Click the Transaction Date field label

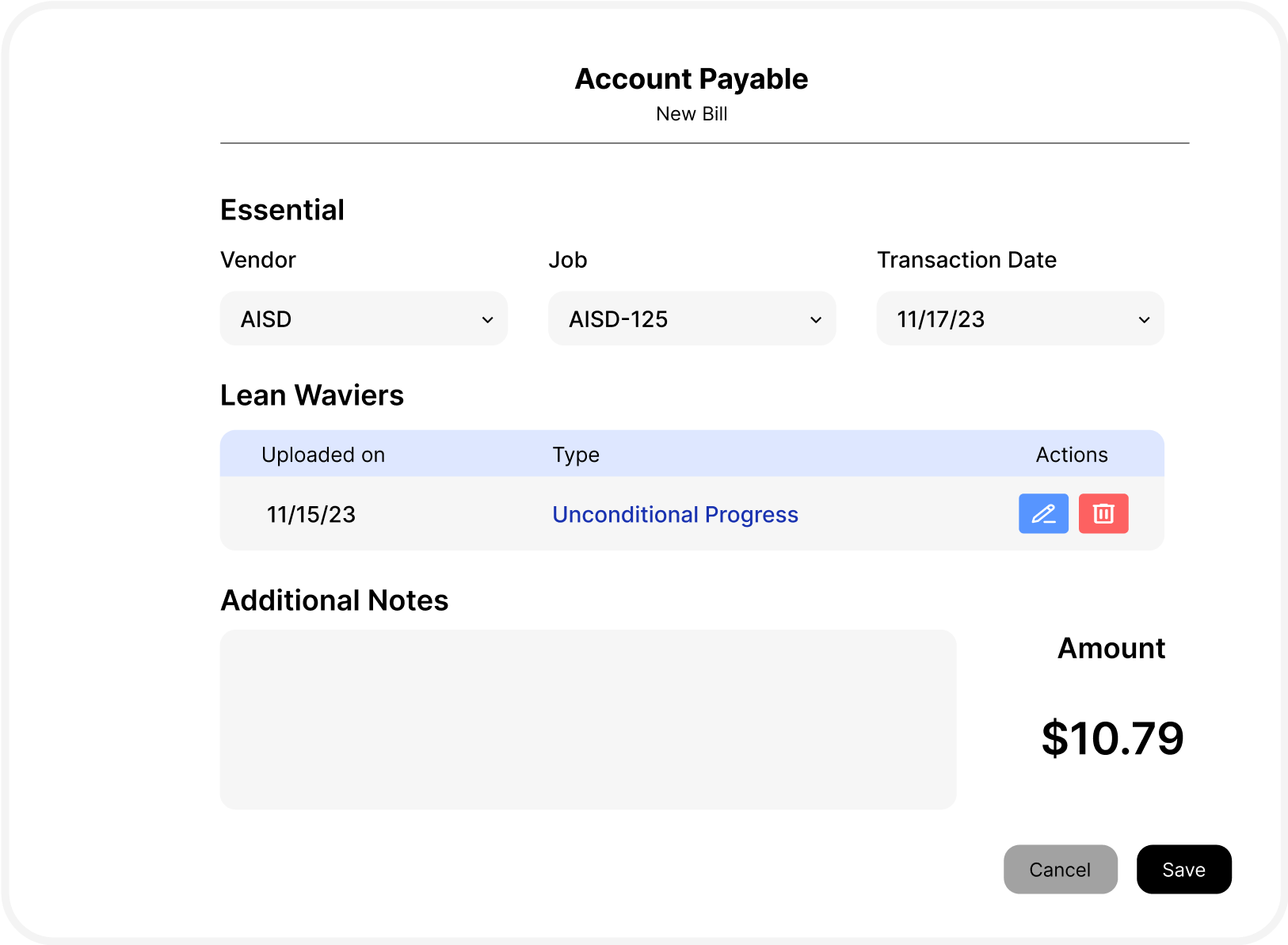(966, 260)
